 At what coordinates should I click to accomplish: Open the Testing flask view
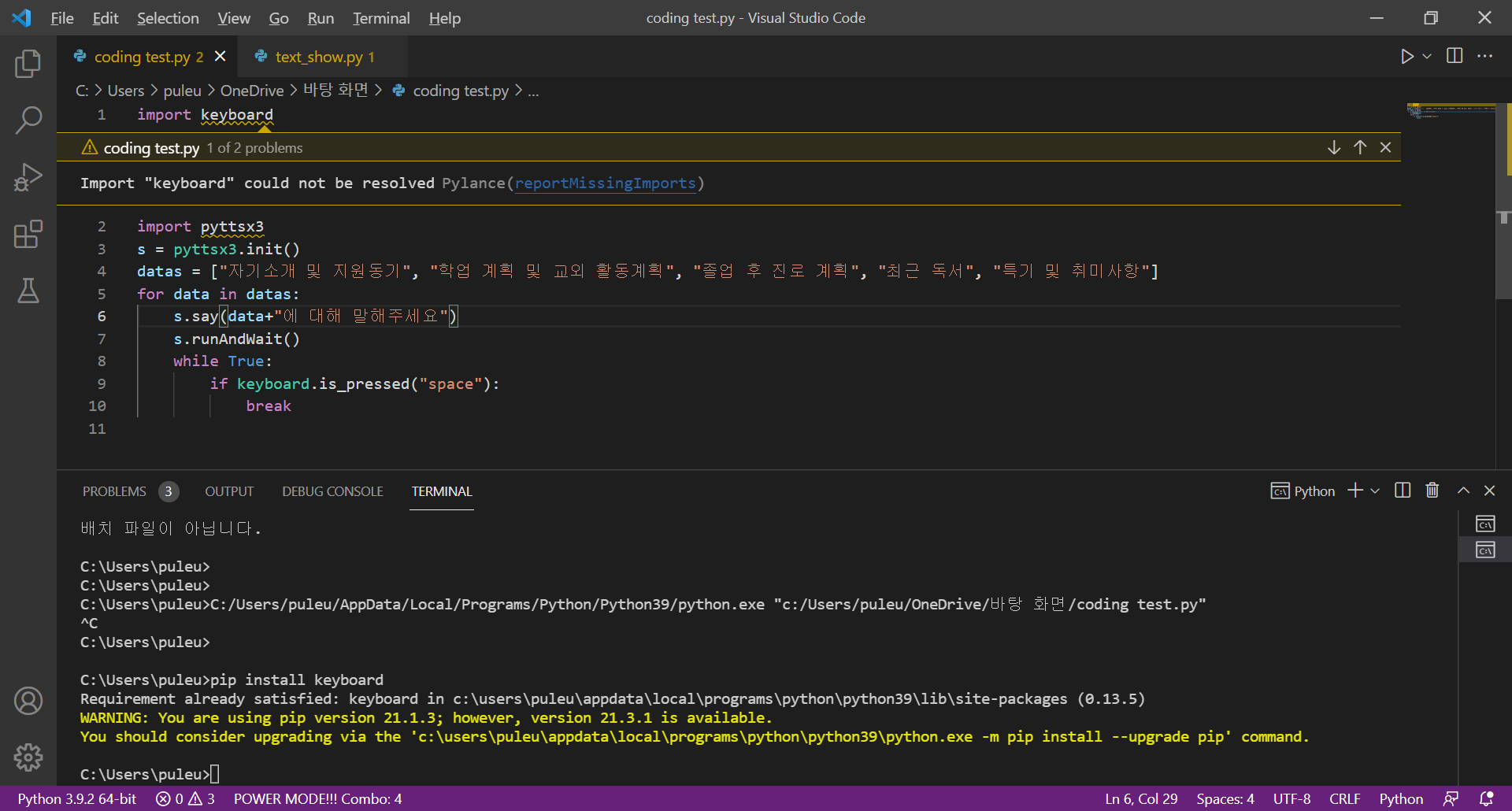(x=28, y=291)
